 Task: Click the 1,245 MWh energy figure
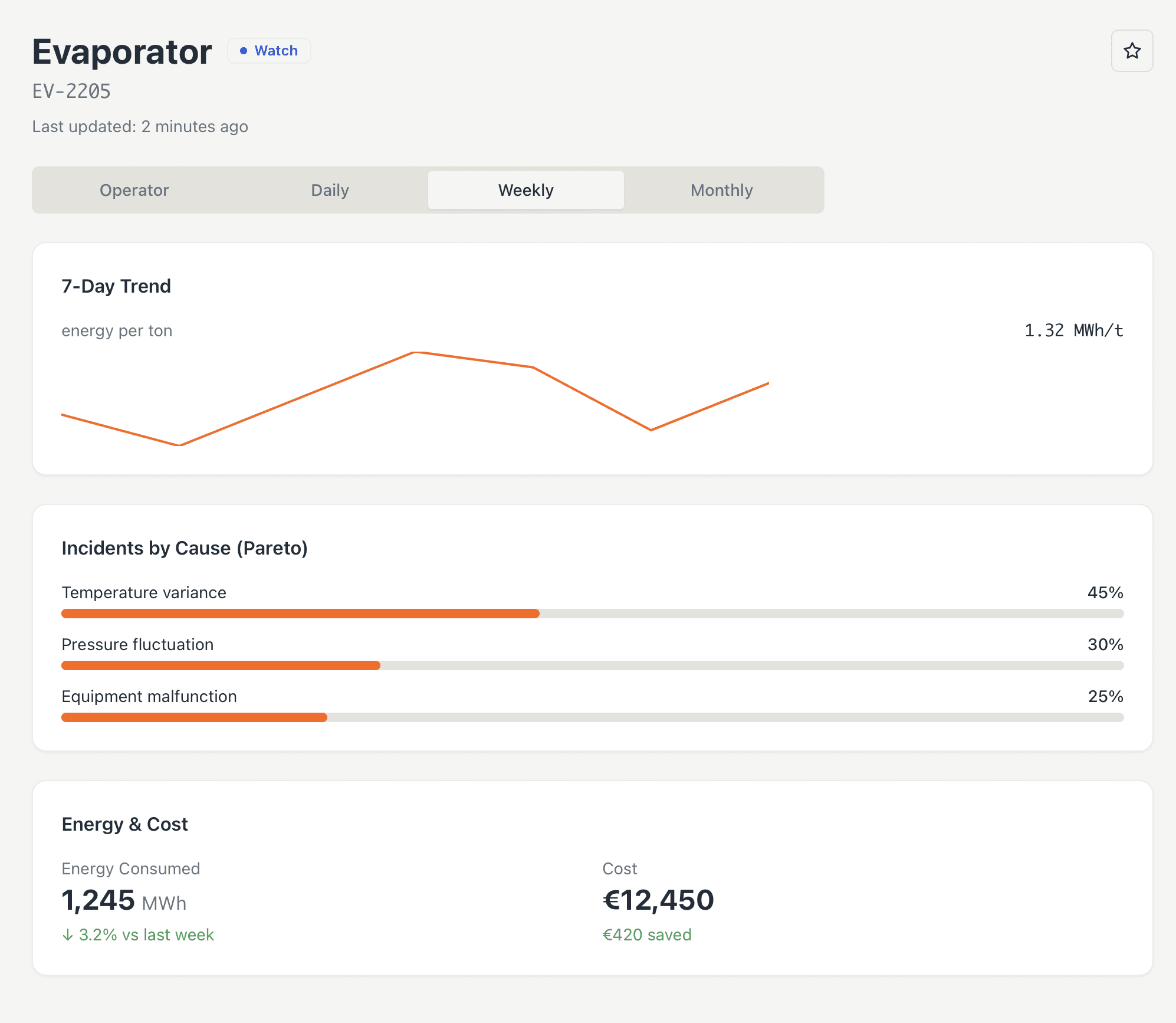click(124, 901)
